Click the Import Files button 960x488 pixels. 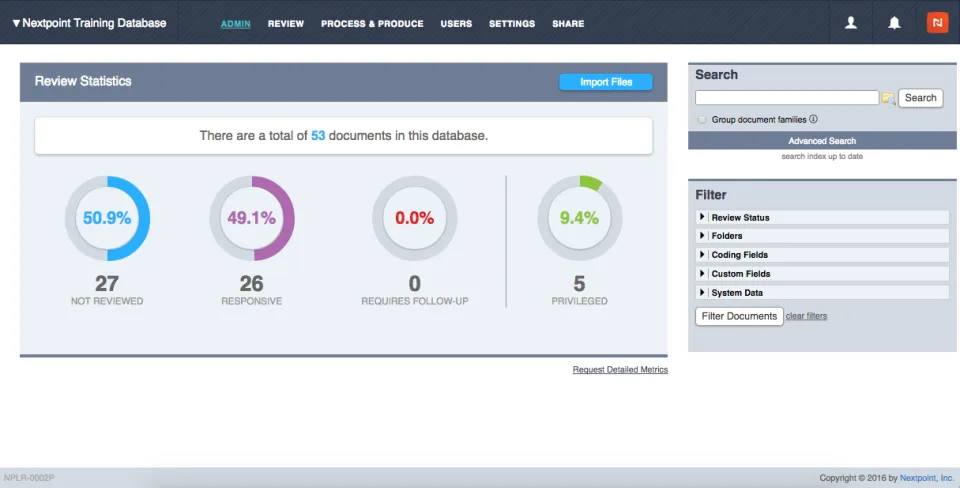[606, 82]
